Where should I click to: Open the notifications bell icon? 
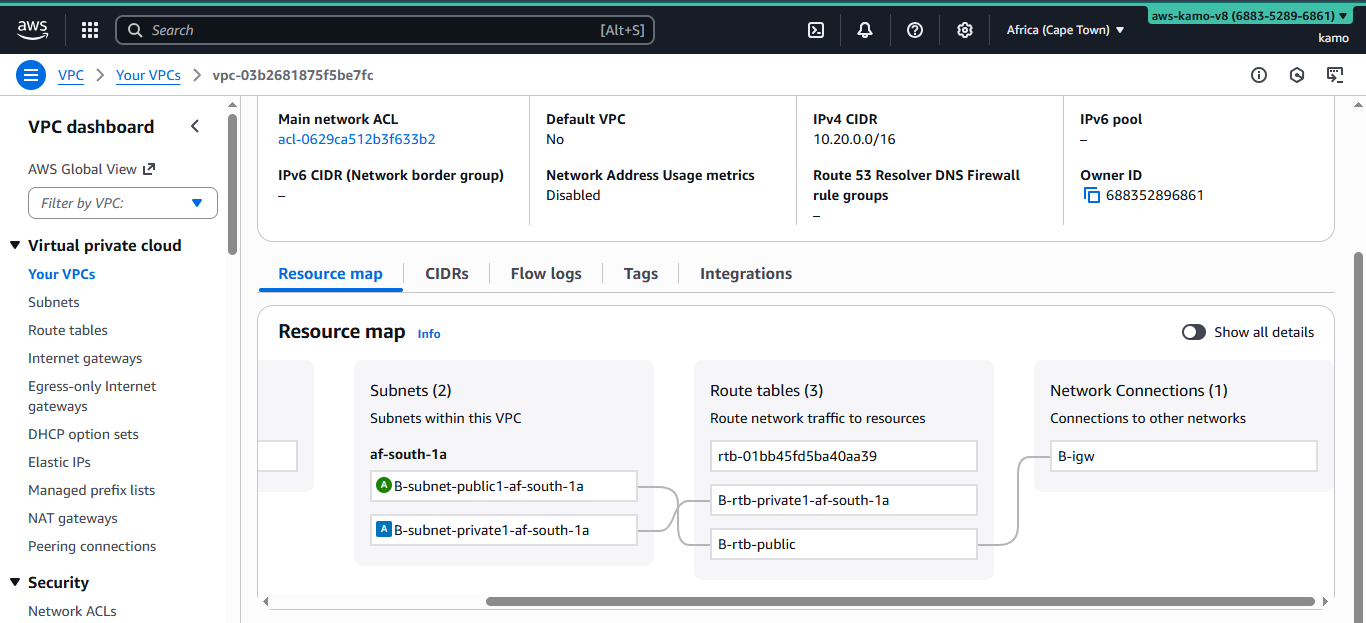[864, 30]
